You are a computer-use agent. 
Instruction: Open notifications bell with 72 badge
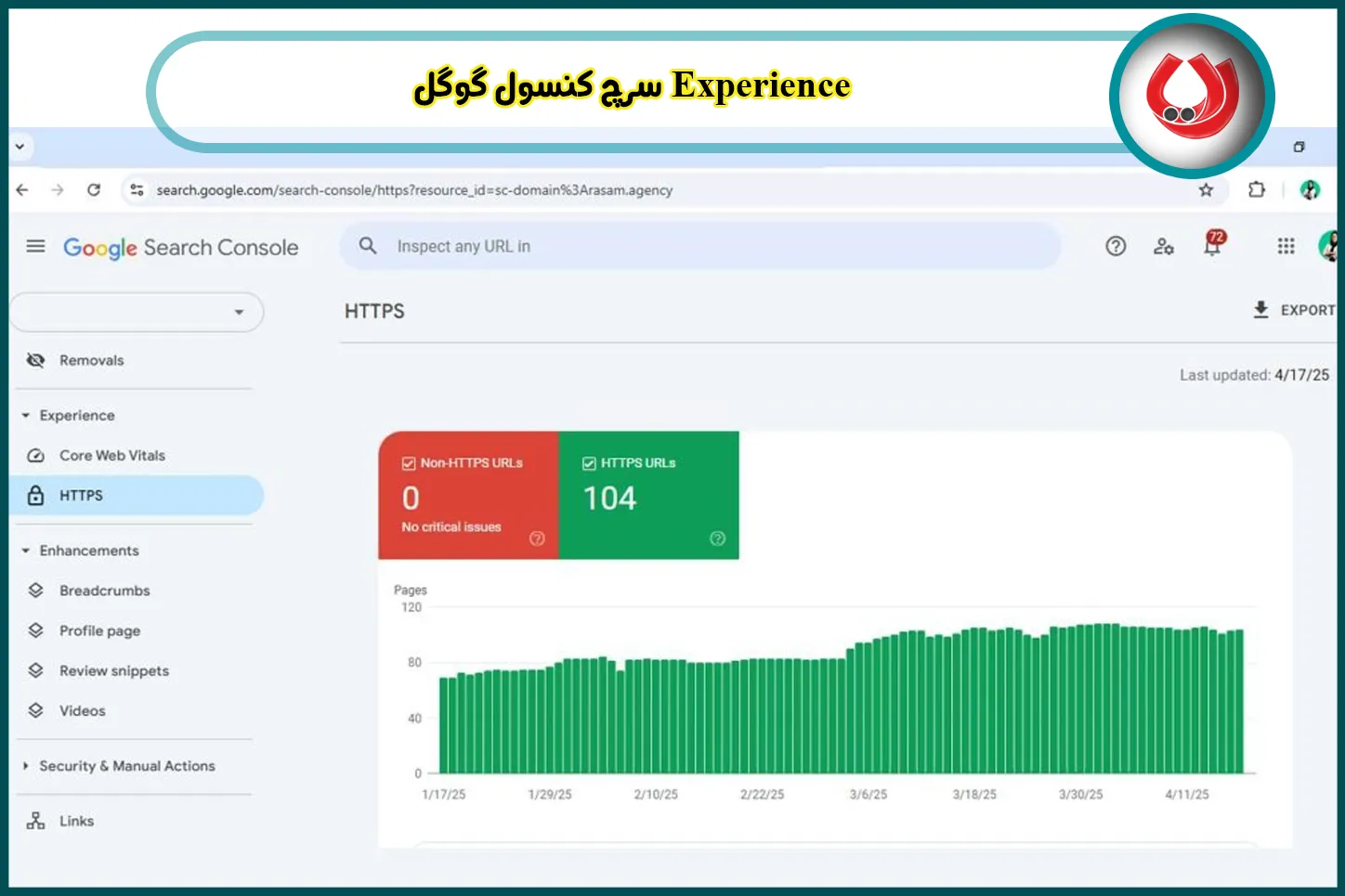point(1213,243)
